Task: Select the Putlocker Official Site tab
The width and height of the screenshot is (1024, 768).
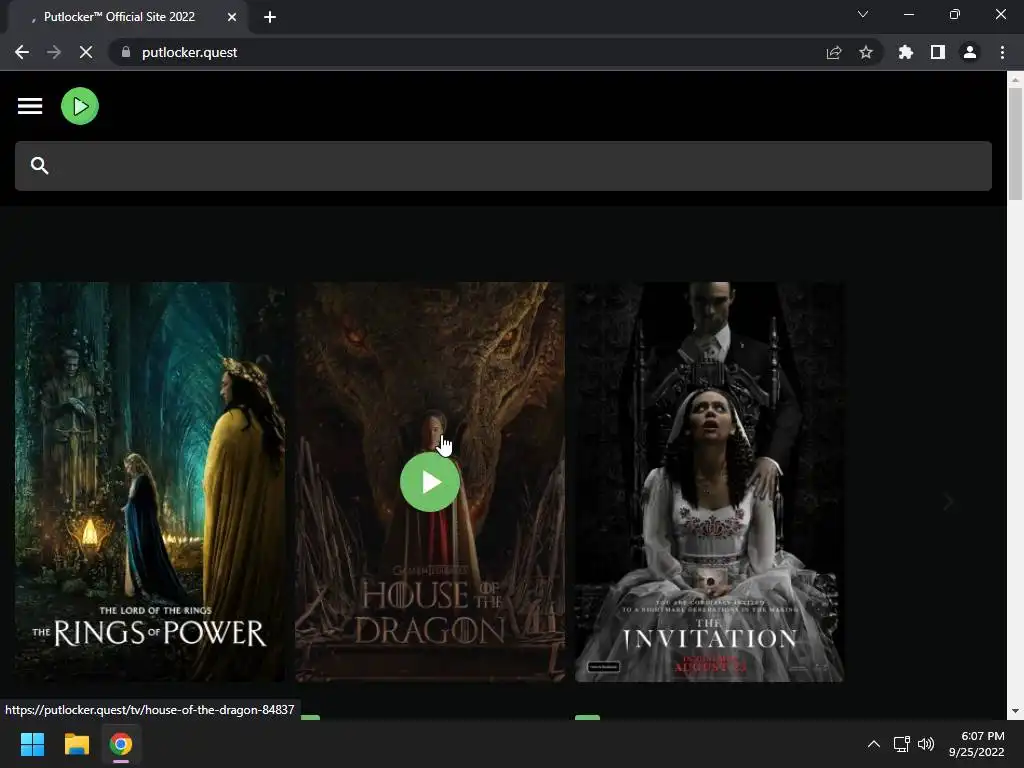Action: tap(120, 17)
